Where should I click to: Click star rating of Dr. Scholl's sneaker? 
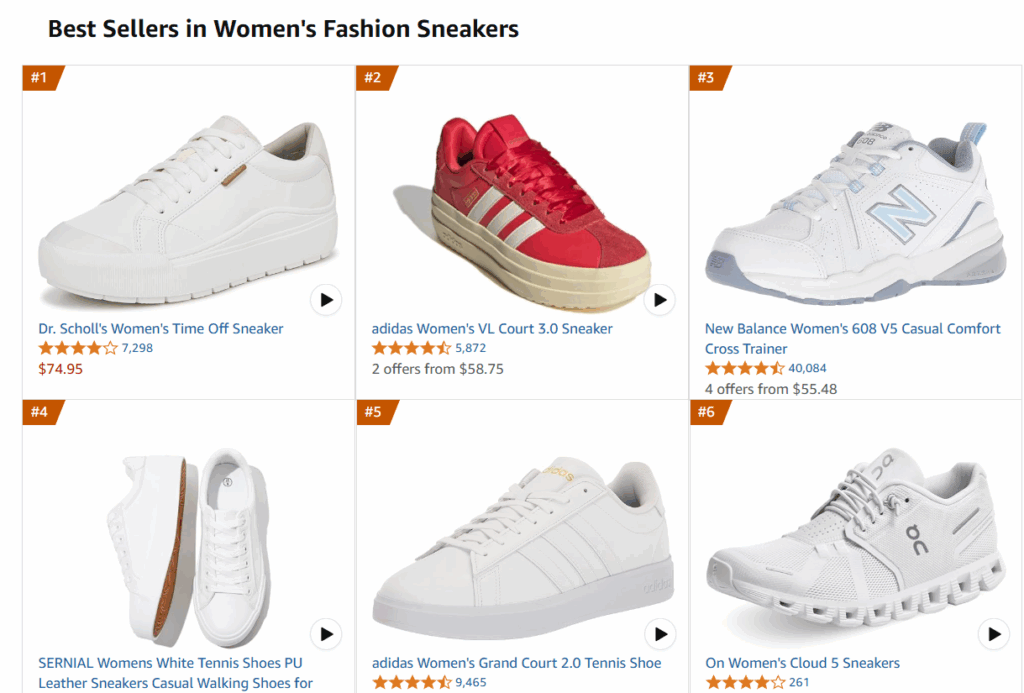78,348
